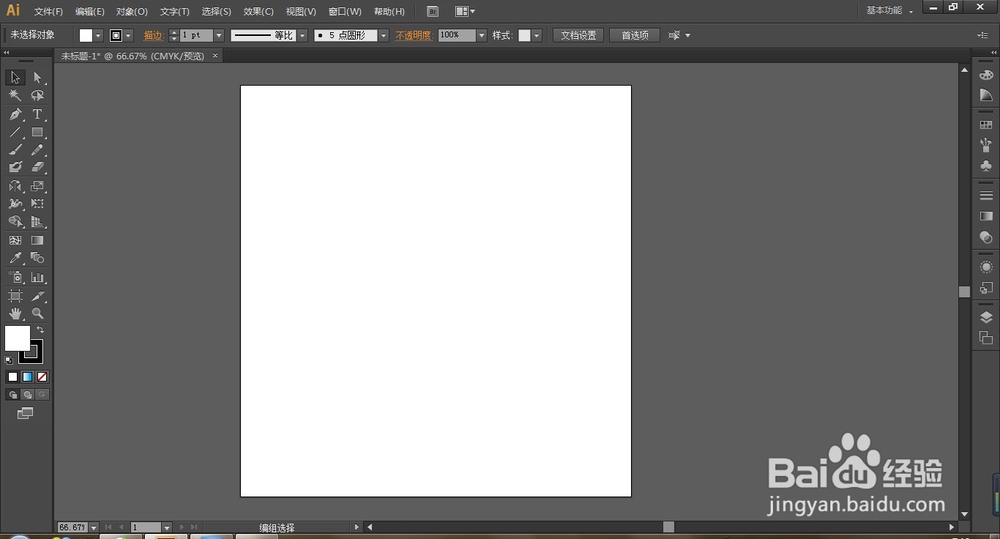Select the Pencil tool

coord(37,150)
